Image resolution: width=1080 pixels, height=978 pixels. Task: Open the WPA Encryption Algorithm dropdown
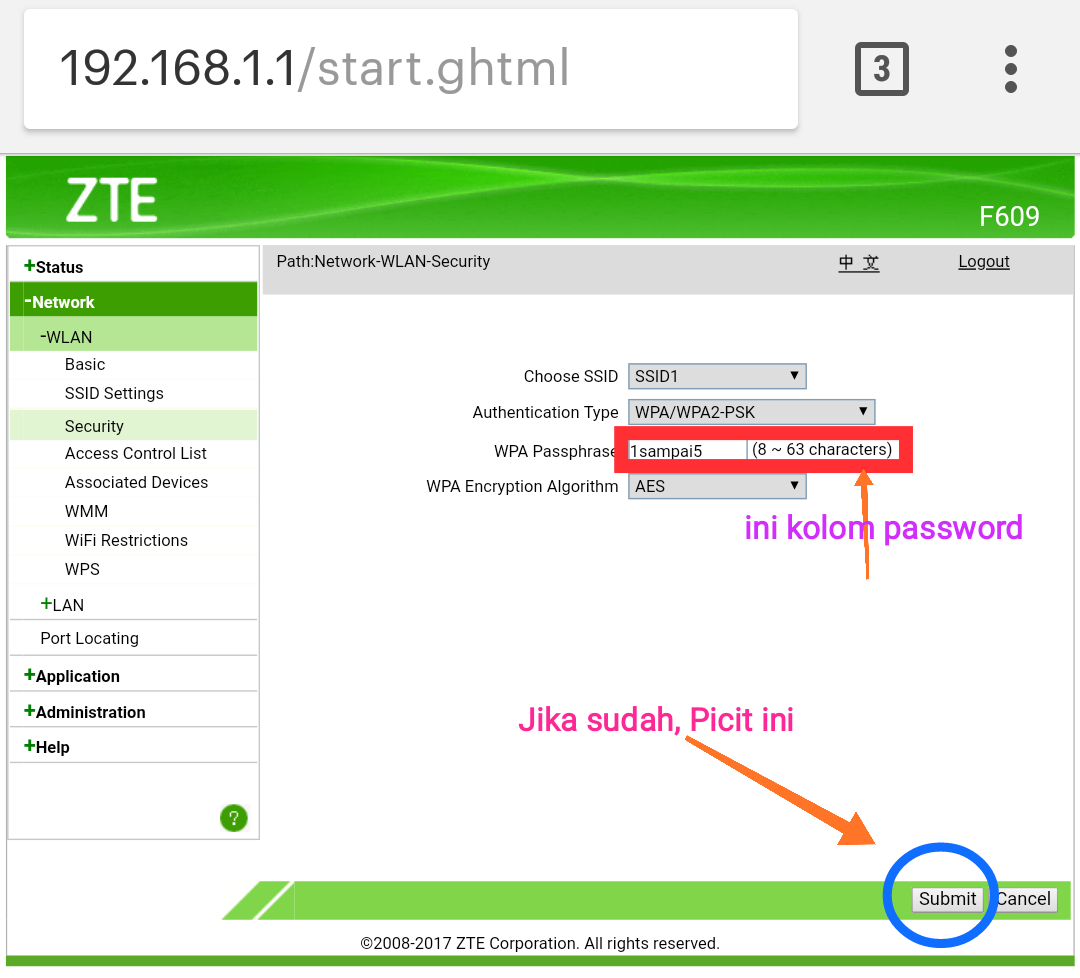point(717,486)
